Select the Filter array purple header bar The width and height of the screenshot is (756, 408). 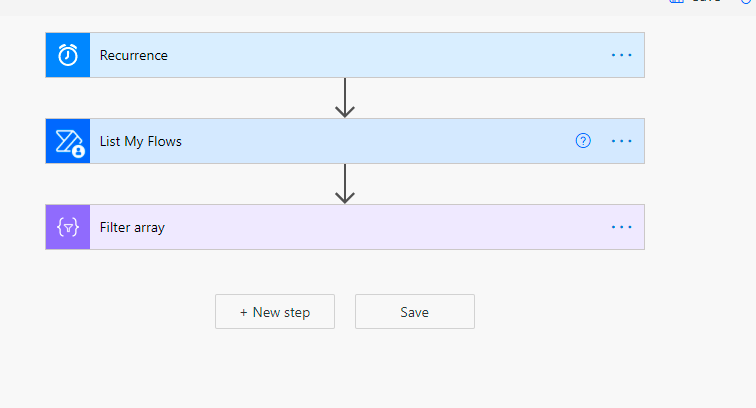tap(345, 227)
